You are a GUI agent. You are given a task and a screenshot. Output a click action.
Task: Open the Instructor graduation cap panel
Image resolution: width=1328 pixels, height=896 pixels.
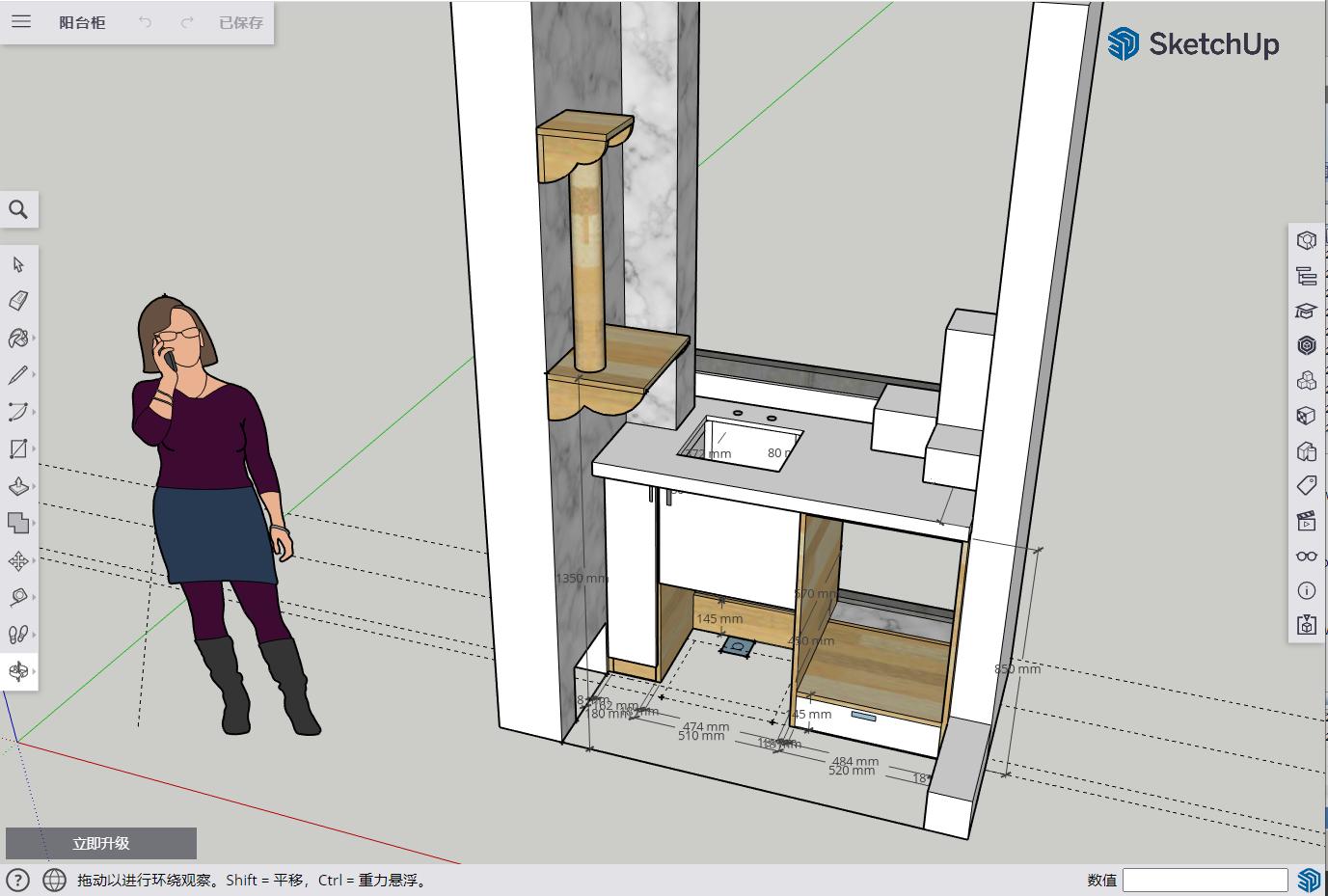coord(1306,311)
